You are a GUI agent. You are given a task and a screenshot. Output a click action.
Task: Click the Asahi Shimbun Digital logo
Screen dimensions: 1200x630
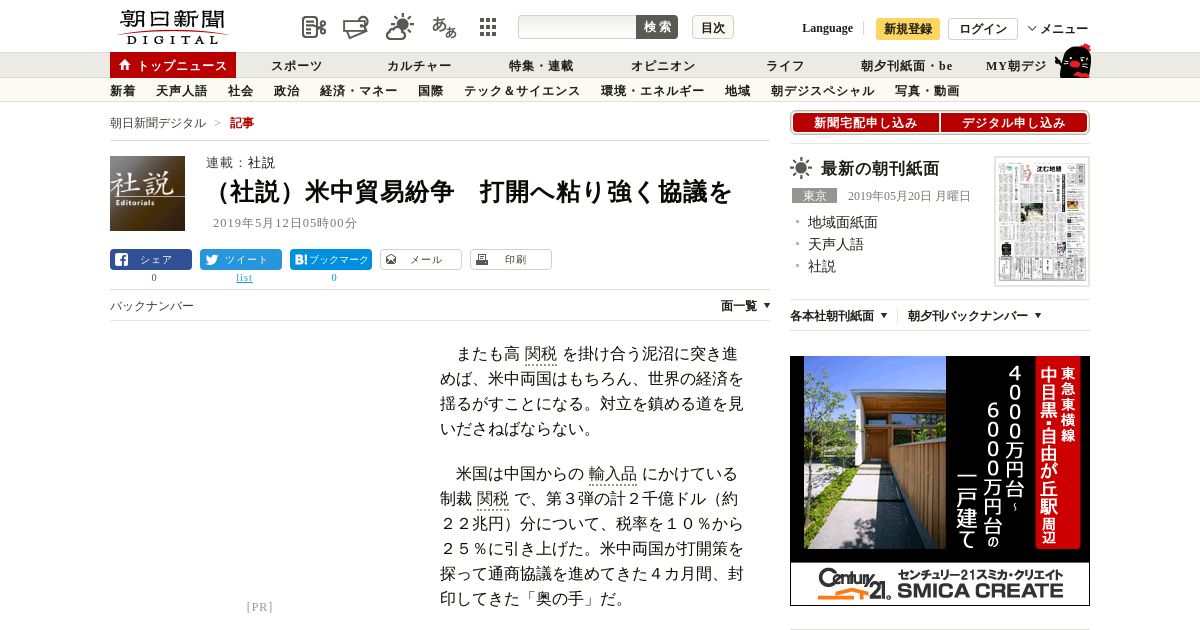[x=172, y=27]
